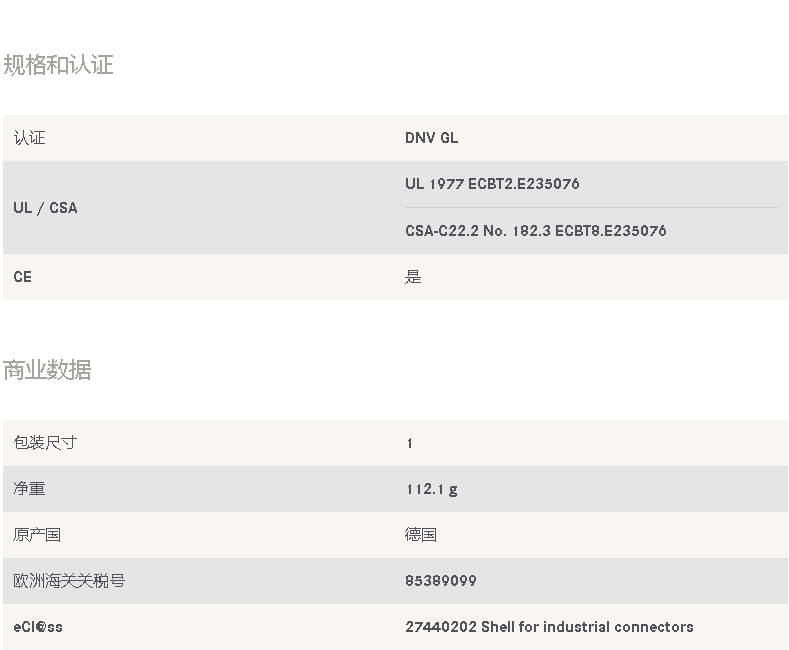
Task: Select the CE row label
Action: tap(23, 277)
